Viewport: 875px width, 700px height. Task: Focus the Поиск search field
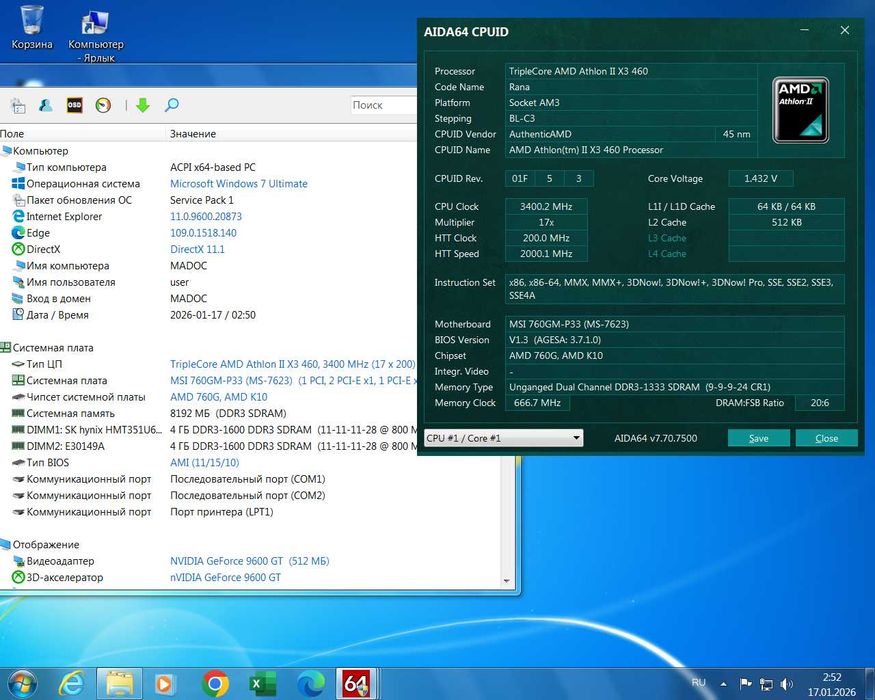pyautogui.click(x=384, y=105)
